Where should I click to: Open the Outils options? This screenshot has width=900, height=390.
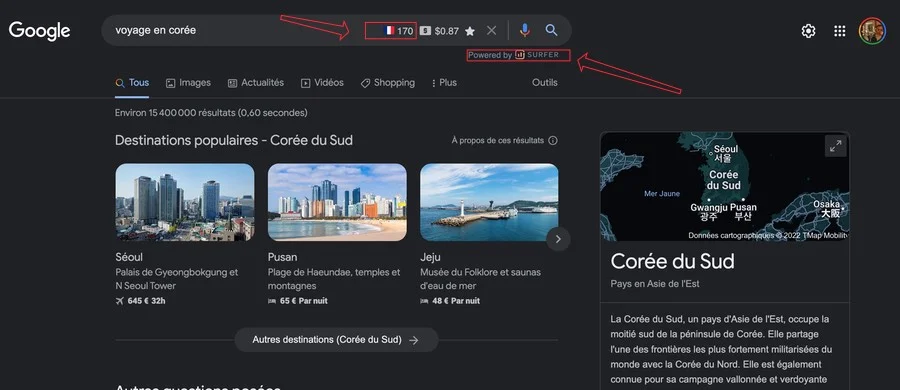coord(545,83)
